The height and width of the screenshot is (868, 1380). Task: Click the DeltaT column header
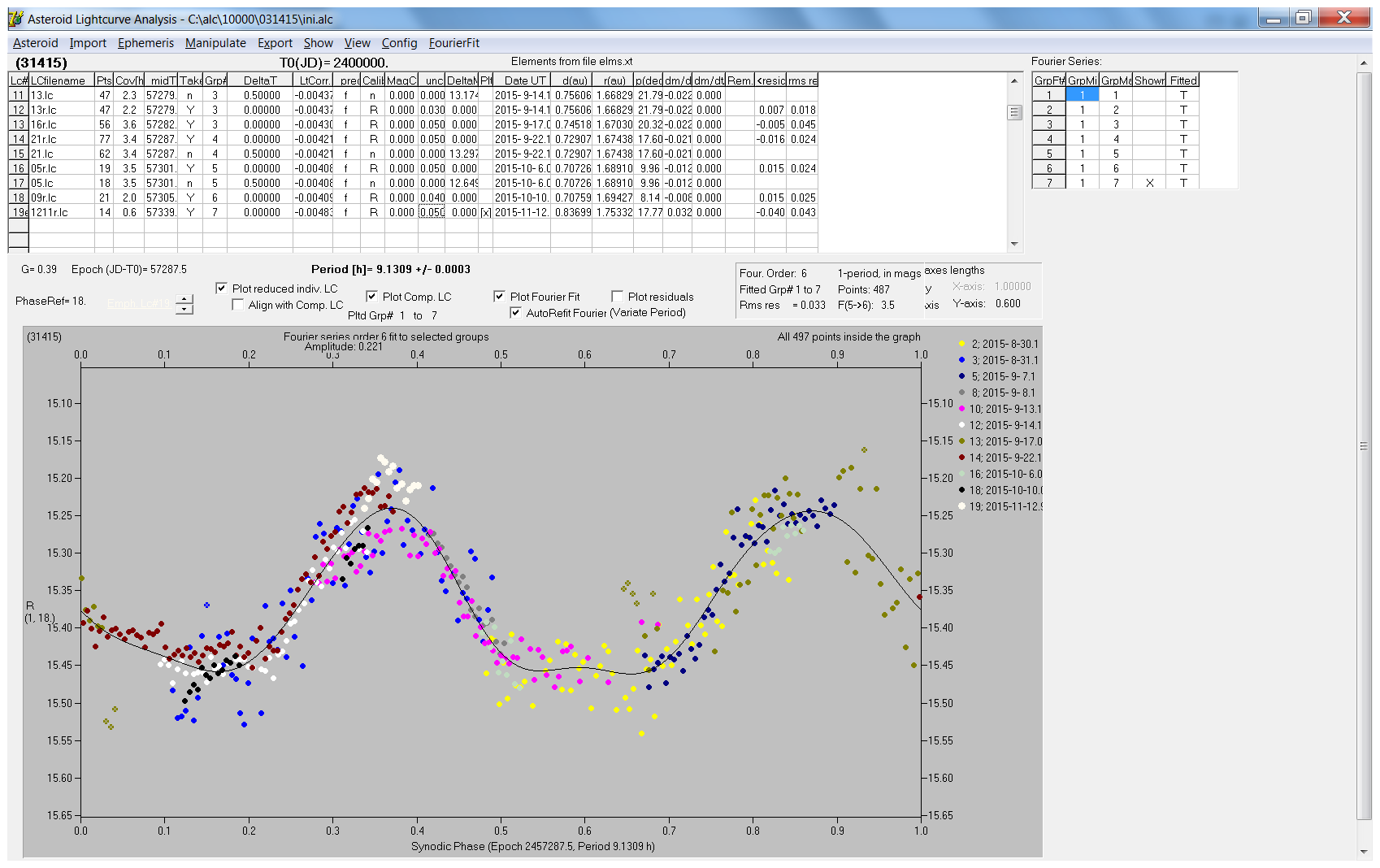[260, 80]
